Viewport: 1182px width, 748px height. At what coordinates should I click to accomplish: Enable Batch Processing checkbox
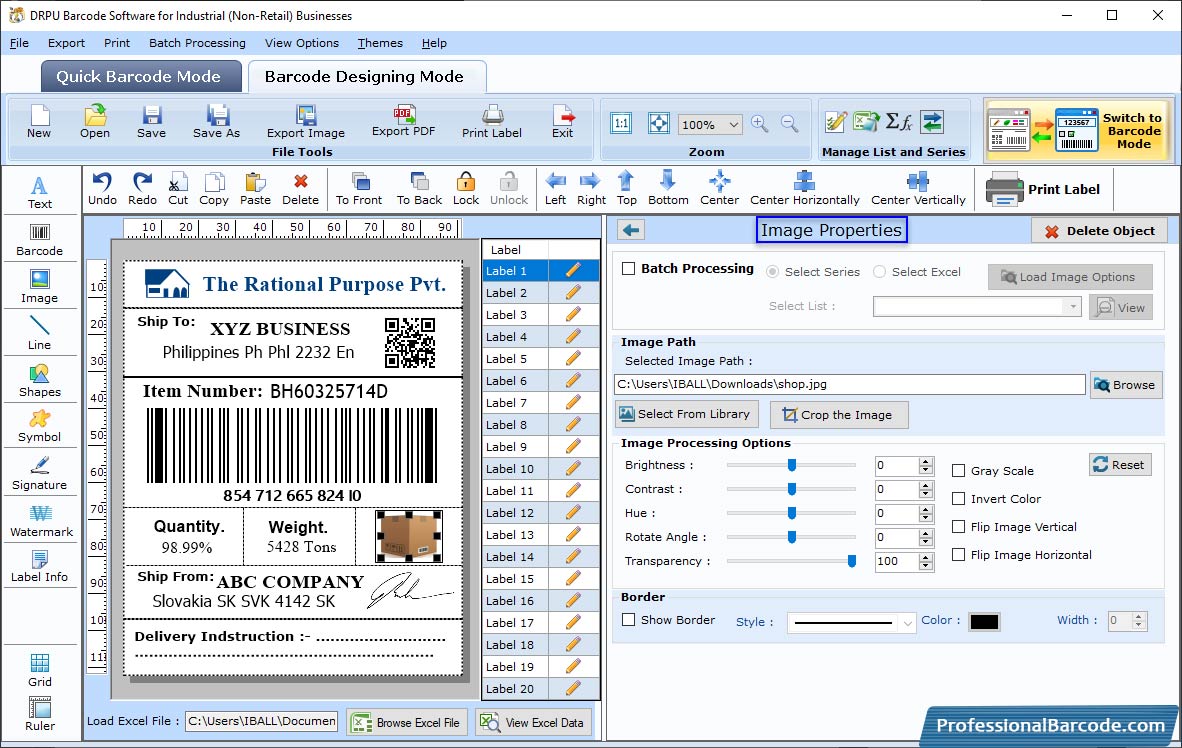628,268
